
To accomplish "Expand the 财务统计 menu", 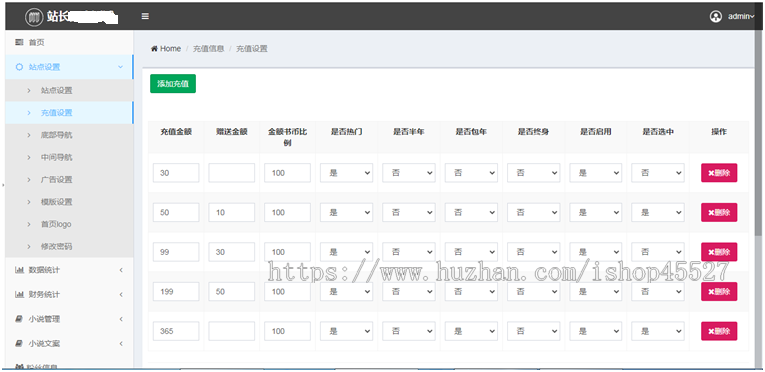I will coord(69,294).
